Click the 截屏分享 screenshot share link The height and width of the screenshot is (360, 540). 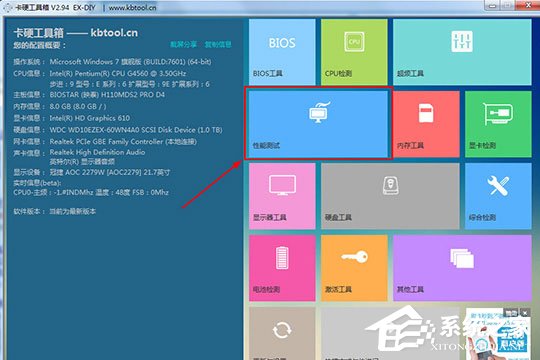(x=184, y=44)
